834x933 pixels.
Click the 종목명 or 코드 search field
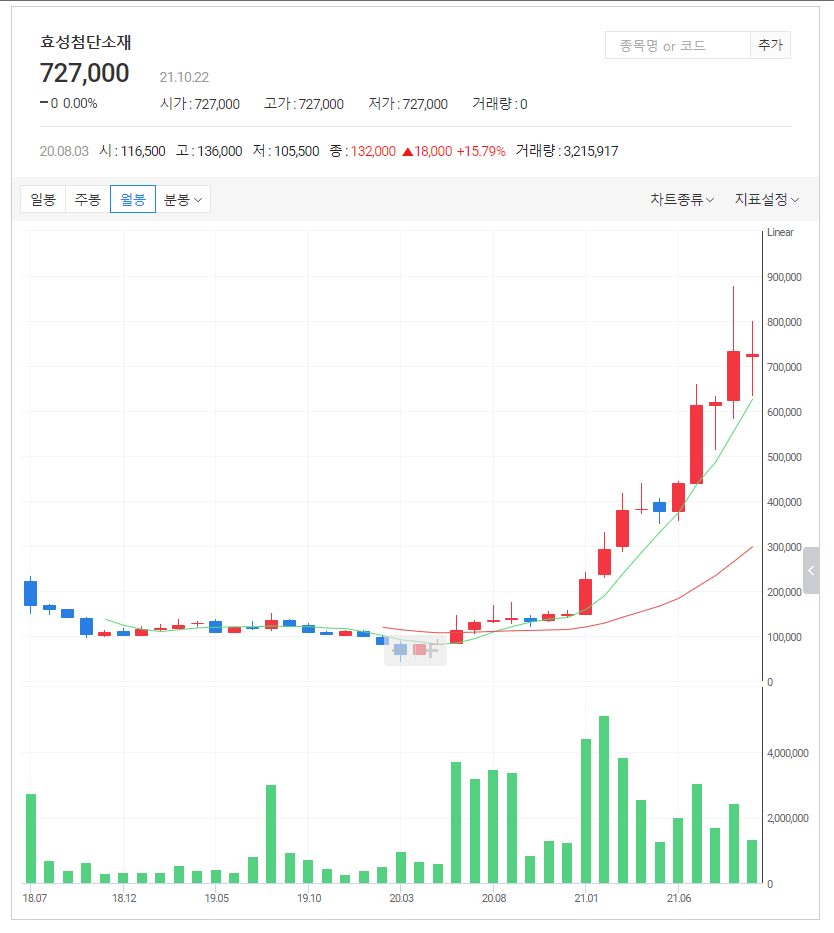click(x=678, y=45)
